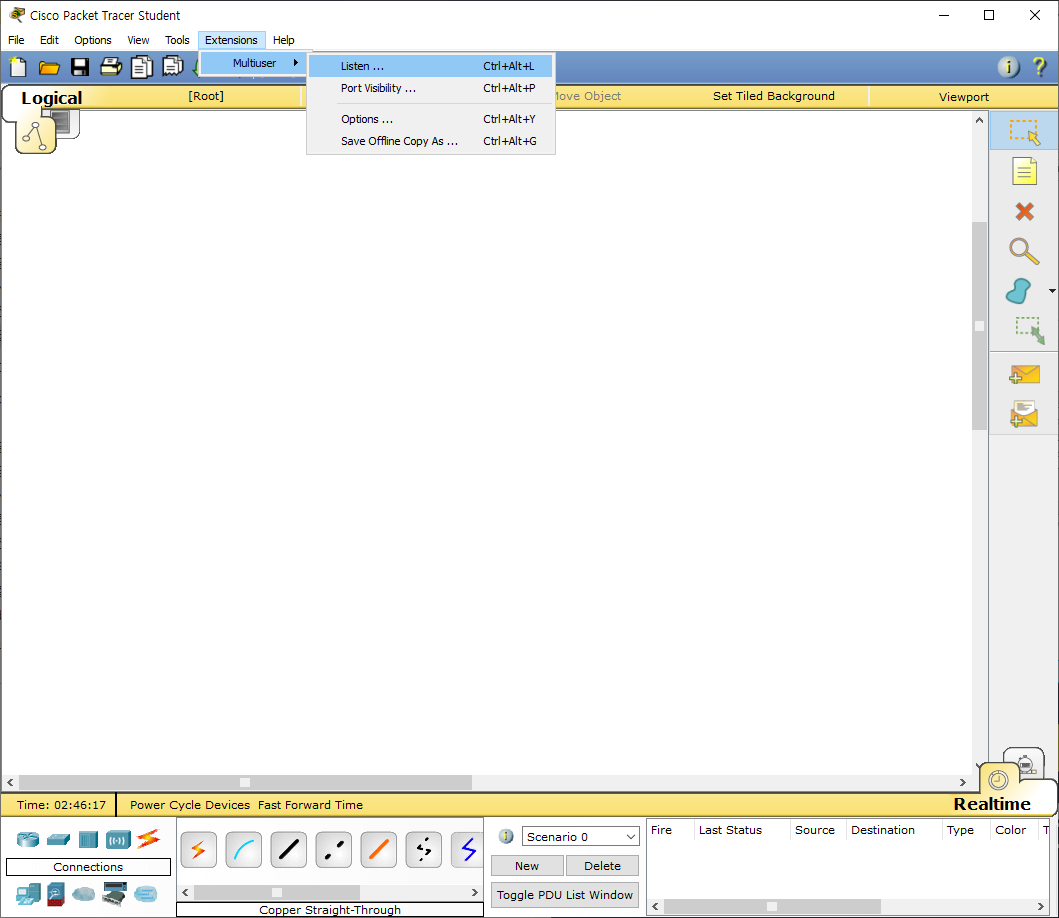The width and height of the screenshot is (1059, 918).
Task: Click the Paste toolbar icon
Action: (173, 67)
